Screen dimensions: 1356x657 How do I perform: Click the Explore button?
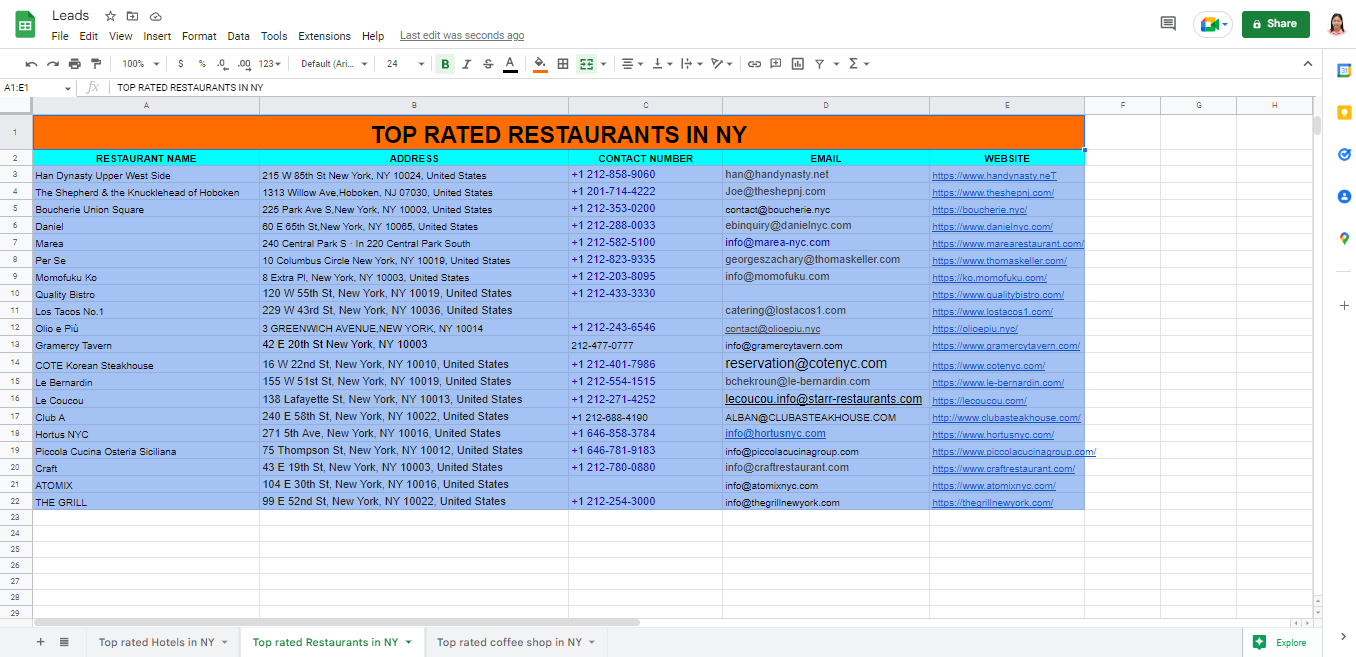coord(1280,642)
